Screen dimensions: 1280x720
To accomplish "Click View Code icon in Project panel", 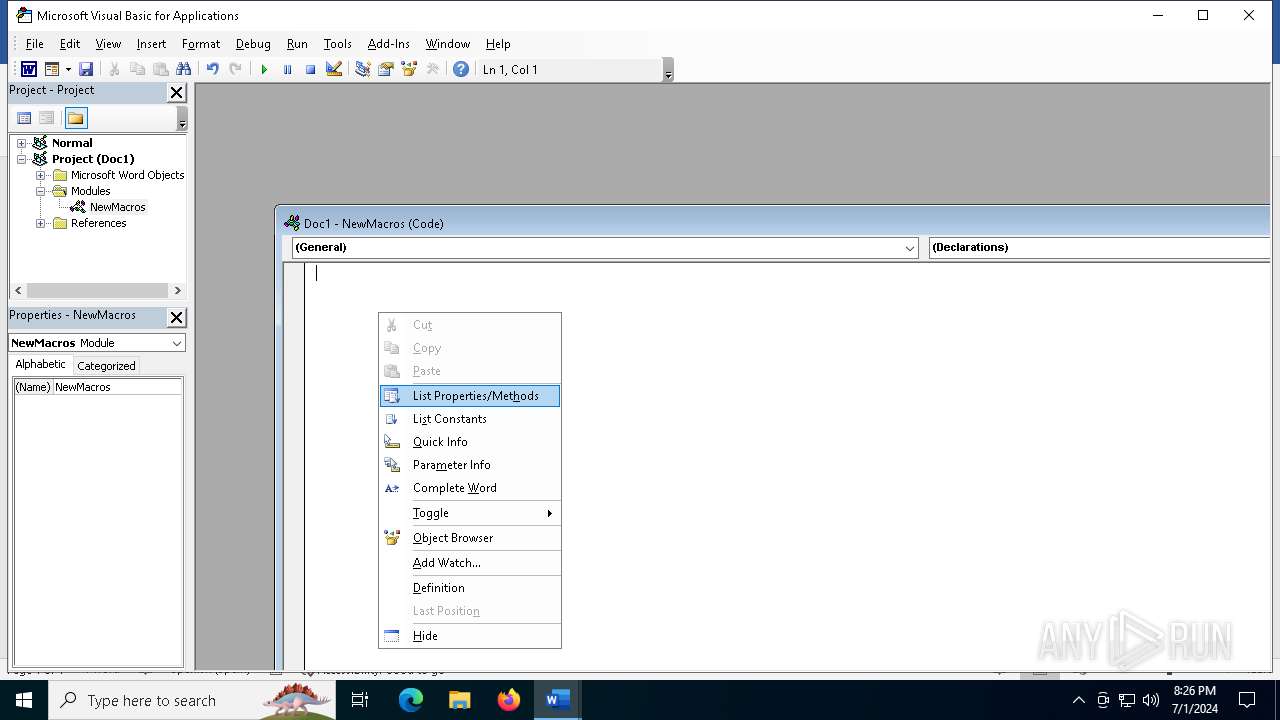I will pos(24,118).
